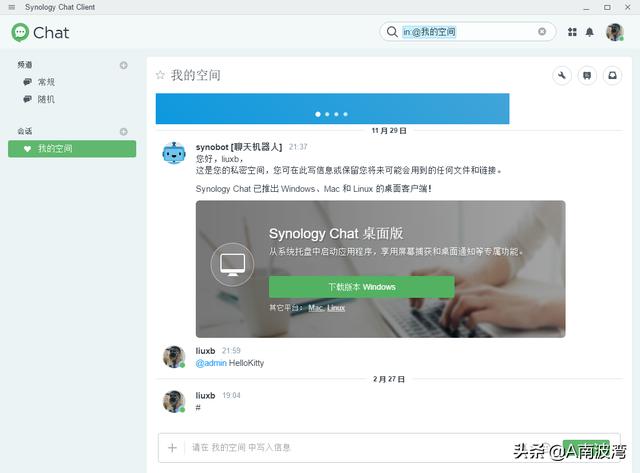Open the app grid icon in the header

click(x=572, y=32)
